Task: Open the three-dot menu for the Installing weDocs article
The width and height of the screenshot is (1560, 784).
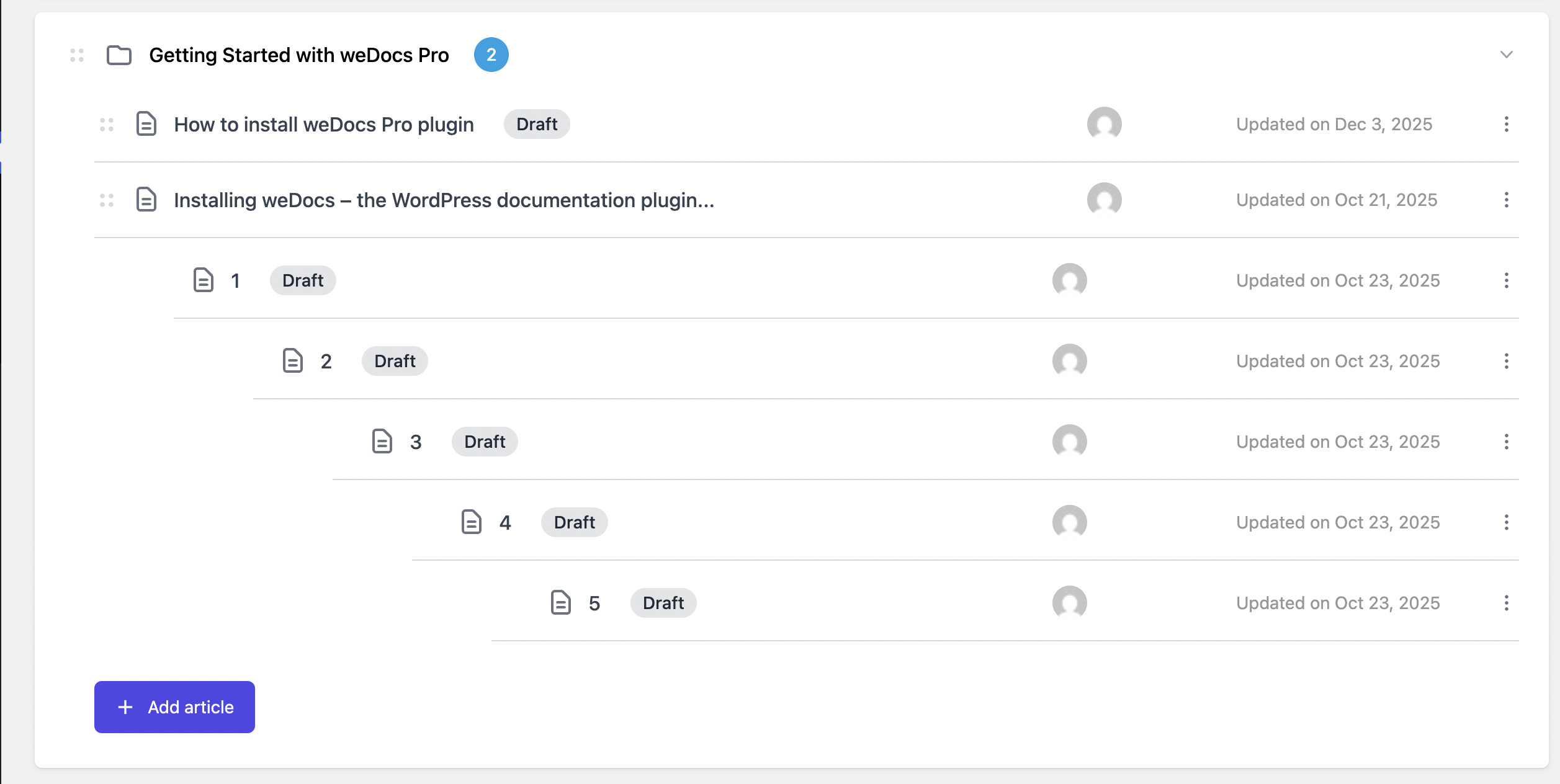Action: tap(1507, 200)
